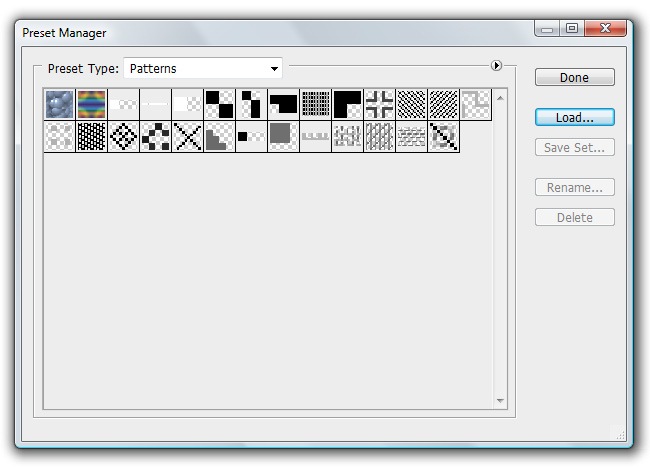This screenshot has height=468, width=650.
Task: Select the rainbow tie-dye pattern thumbnail
Action: pyautogui.click(x=91, y=104)
